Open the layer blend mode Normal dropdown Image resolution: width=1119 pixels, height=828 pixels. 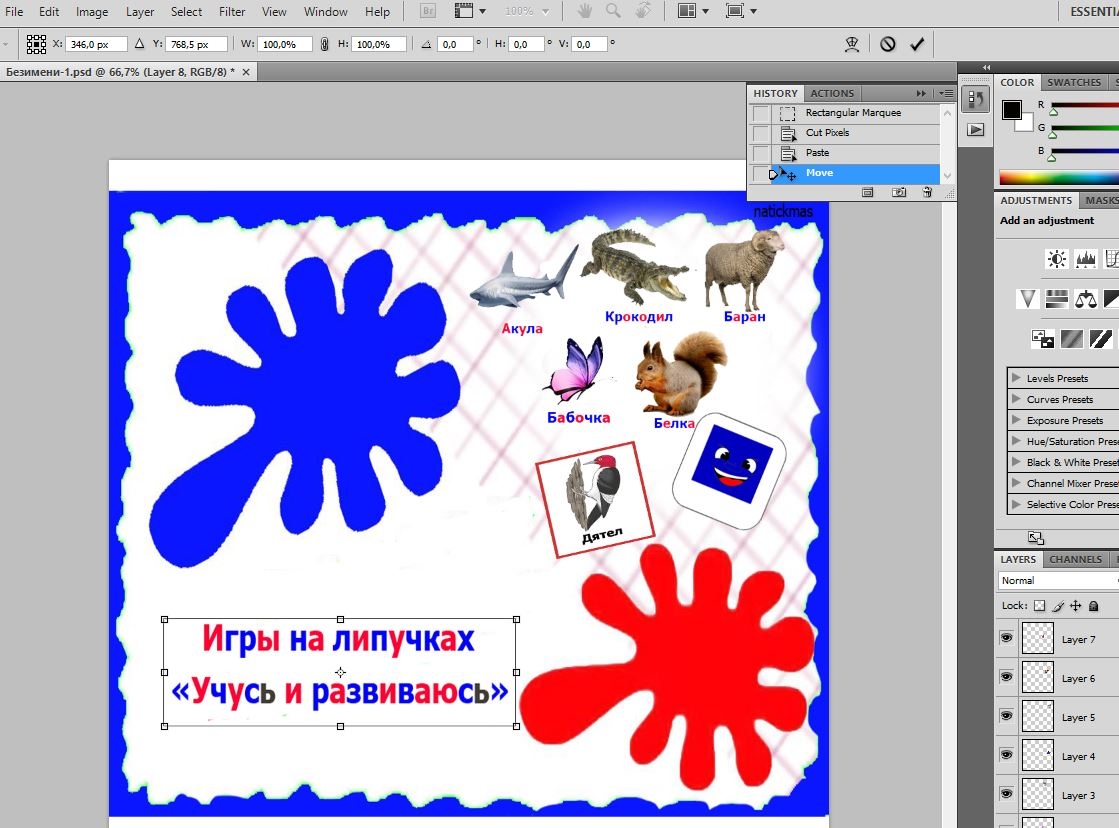coord(1058,580)
